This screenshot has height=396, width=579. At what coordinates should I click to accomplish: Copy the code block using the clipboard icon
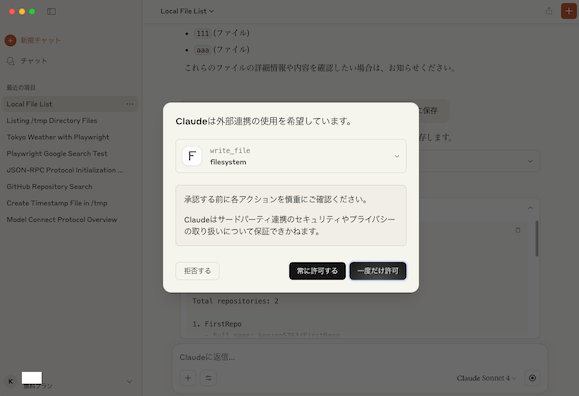[518, 230]
